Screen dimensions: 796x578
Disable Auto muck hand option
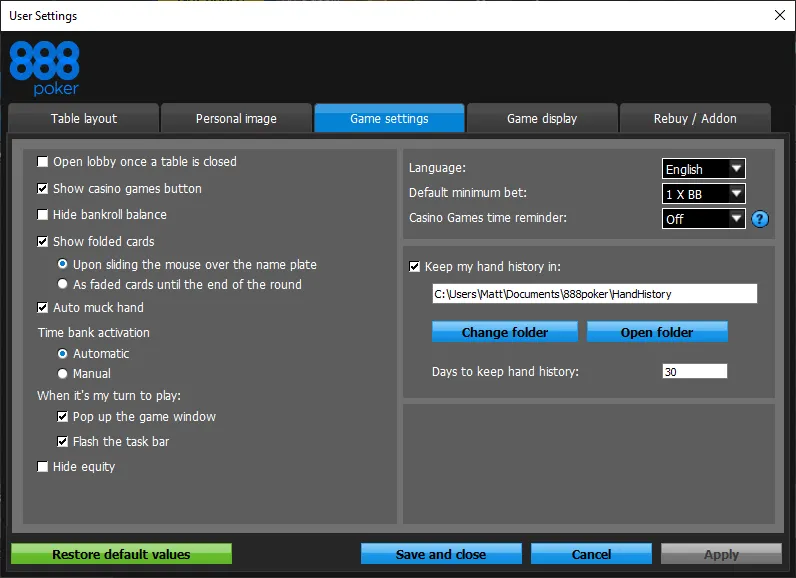click(43, 308)
